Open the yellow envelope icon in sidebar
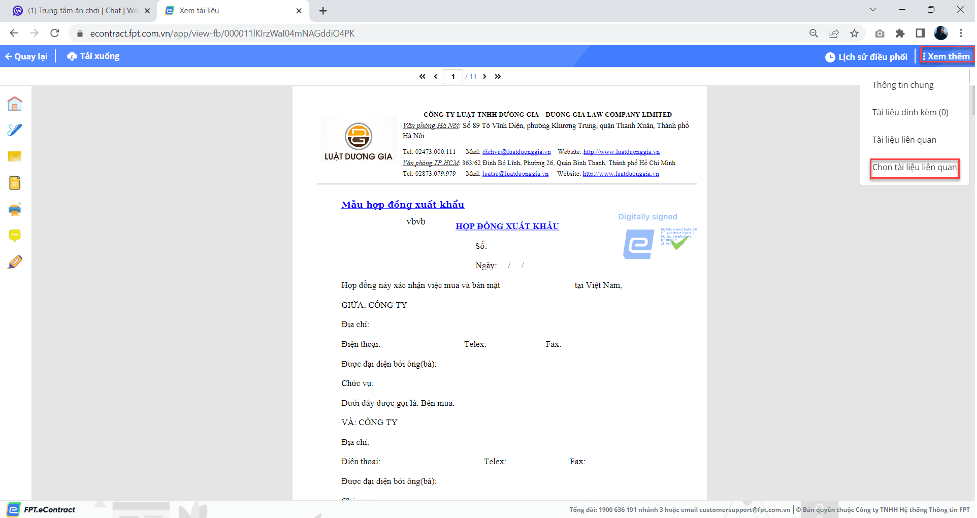This screenshot has width=977, height=518. point(15,156)
